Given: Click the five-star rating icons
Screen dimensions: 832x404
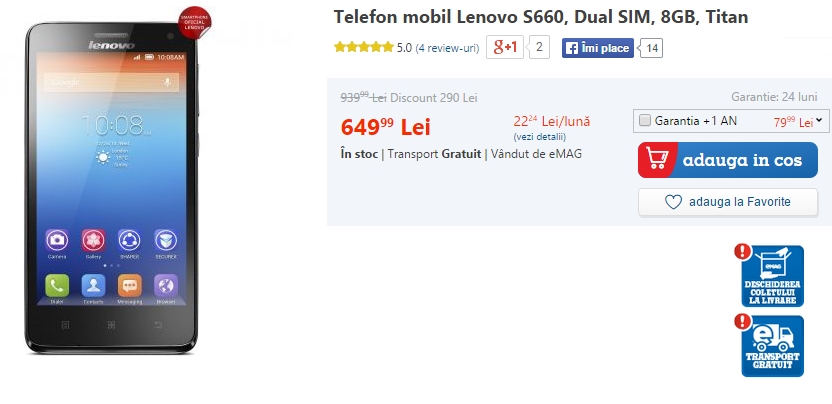Looking at the screenshot, I should pyautogui.click(x=364, y=47).
